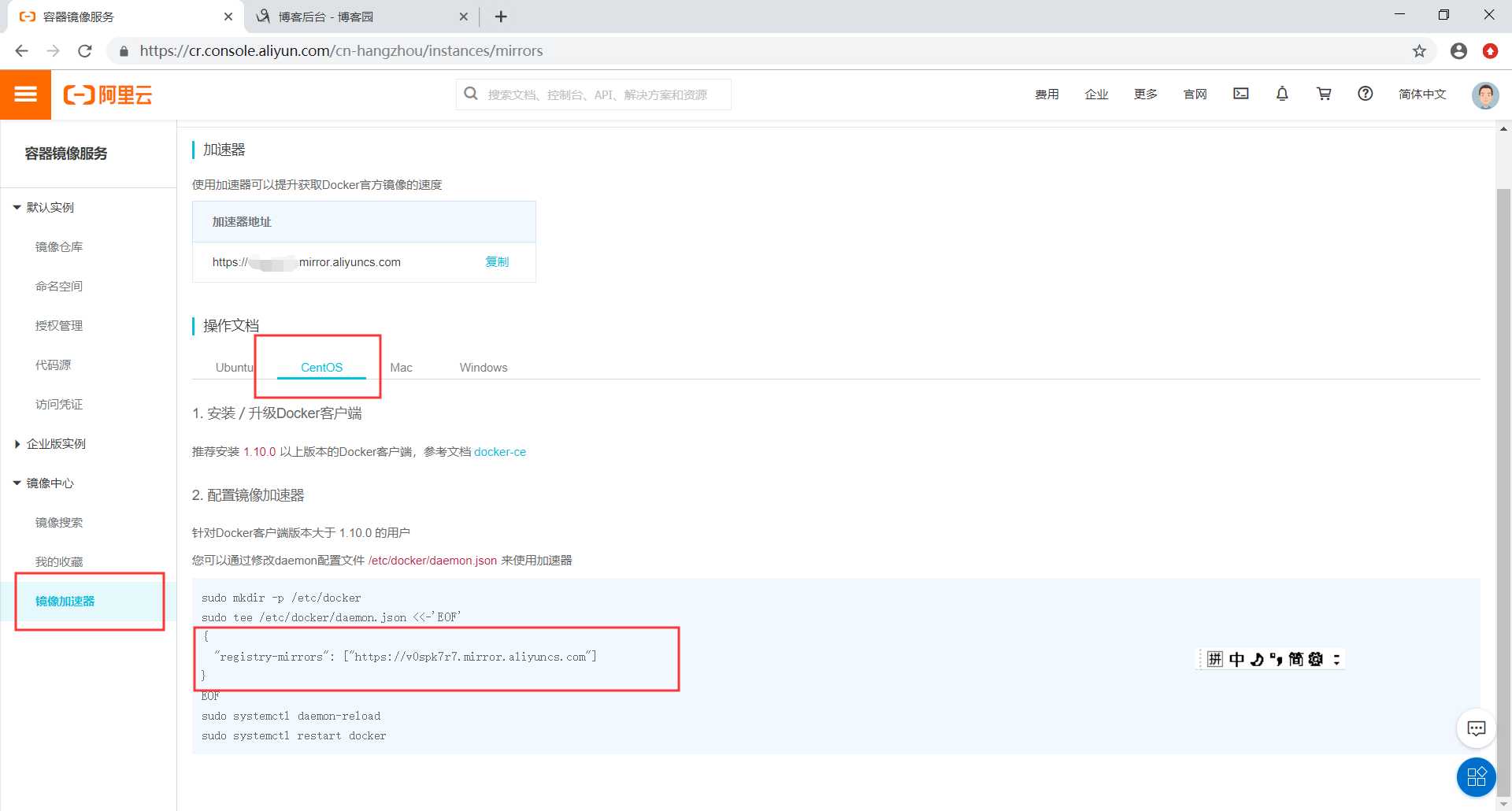Copy the accelerator address via 复制
The width and height of the screenshot is (1512, 811).
coord(497,261)
